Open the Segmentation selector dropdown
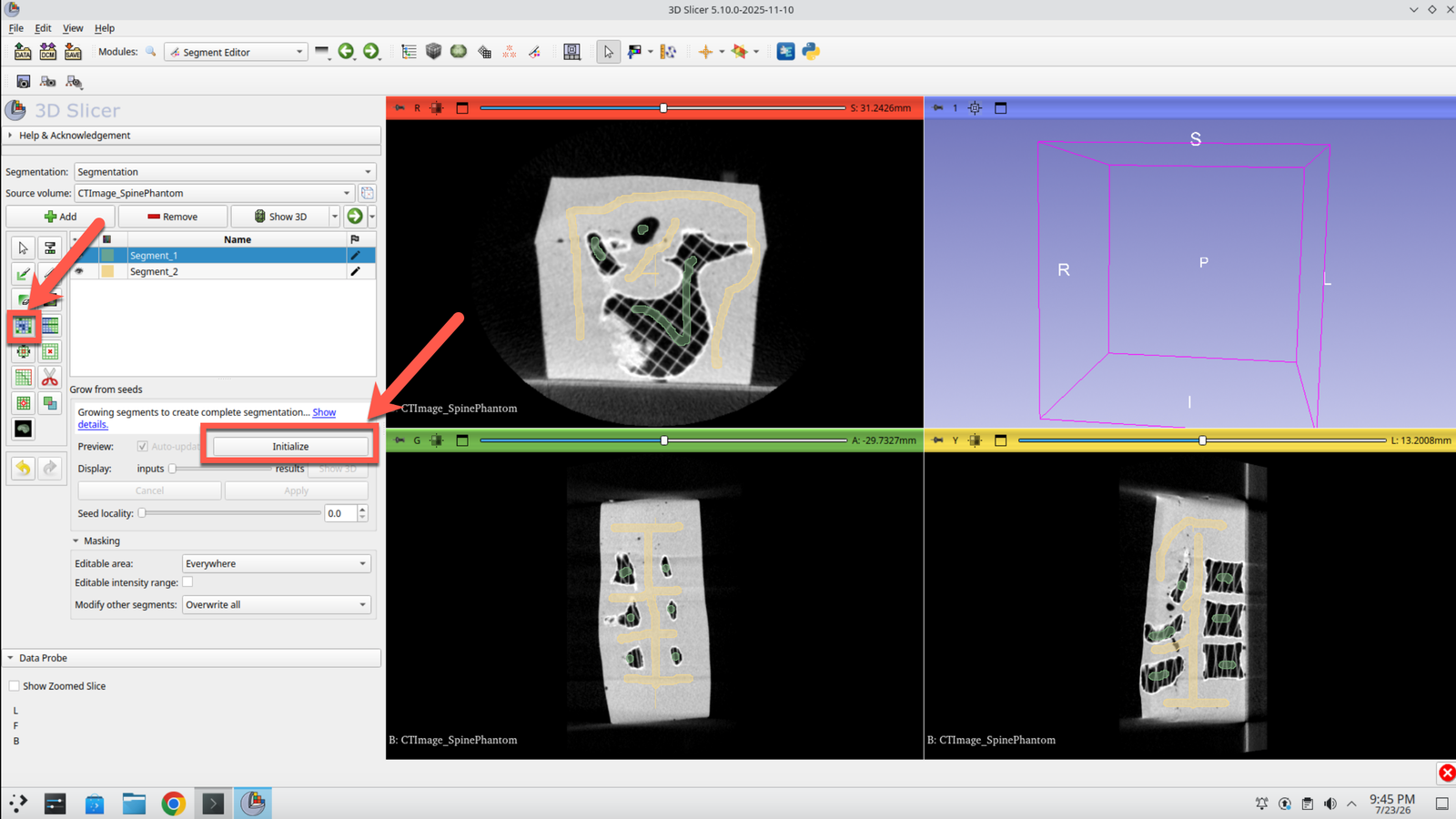This screenshot has height=819, width=1456. pyautogui.click(x=225, y=172)
